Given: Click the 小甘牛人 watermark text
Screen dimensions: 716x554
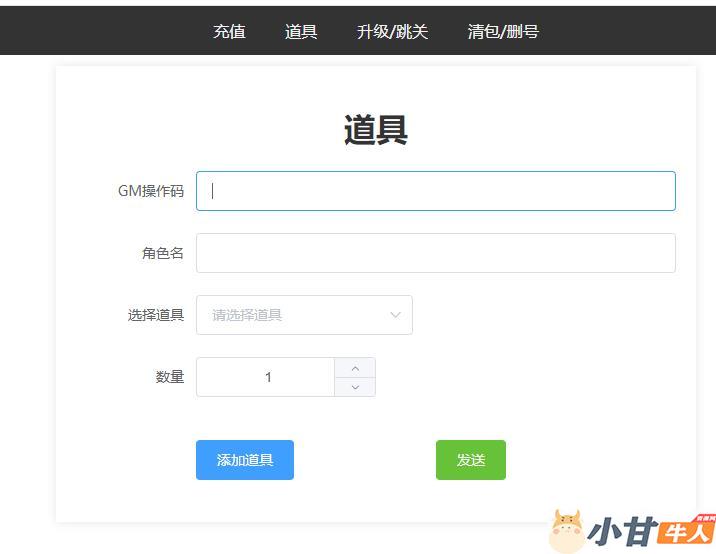Looking at the screenshot, I should click(x=650, y=532).
